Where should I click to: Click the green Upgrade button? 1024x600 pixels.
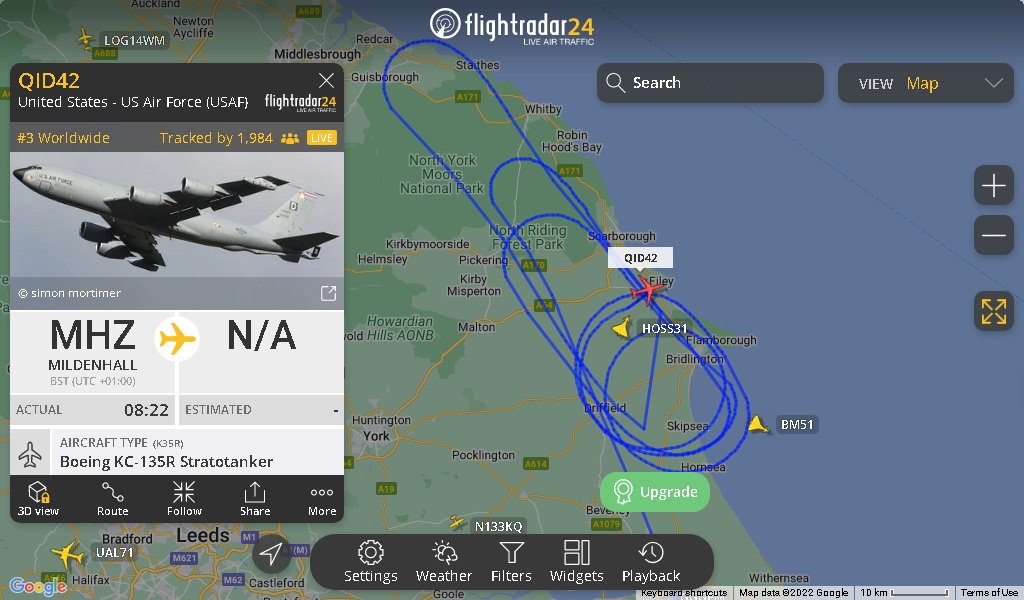point(655,492)
